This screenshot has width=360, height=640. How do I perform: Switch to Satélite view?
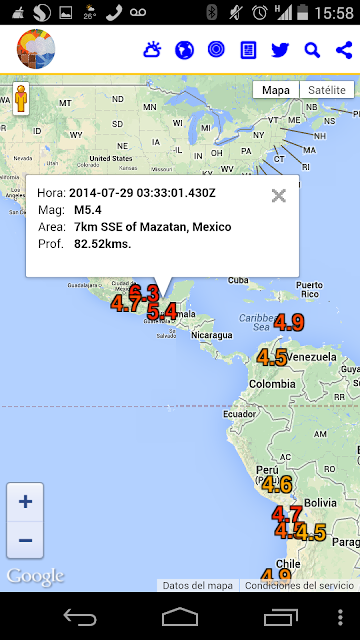327,90
